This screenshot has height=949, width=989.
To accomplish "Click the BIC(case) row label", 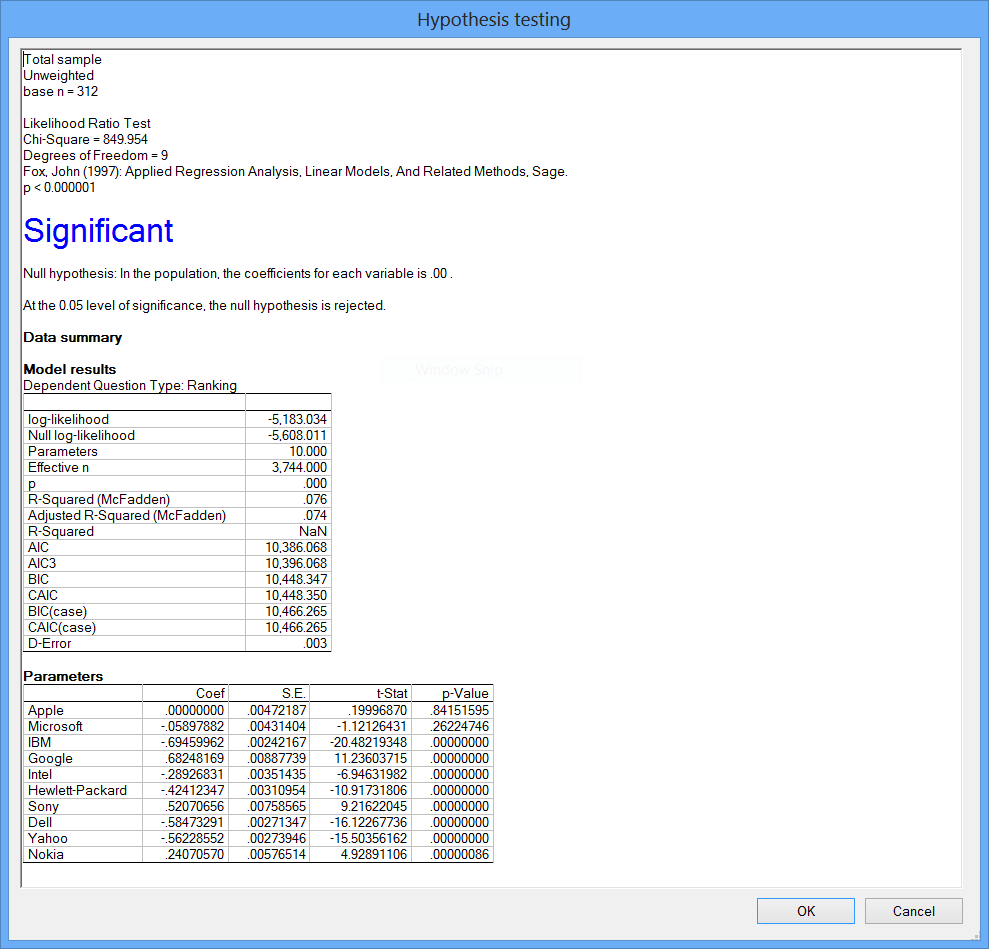I will [57, 612].
